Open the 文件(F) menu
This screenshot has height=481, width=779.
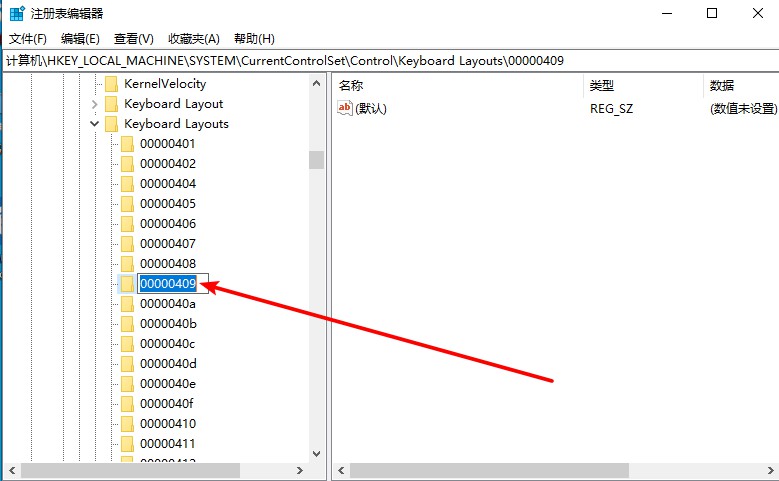[28, 39]
